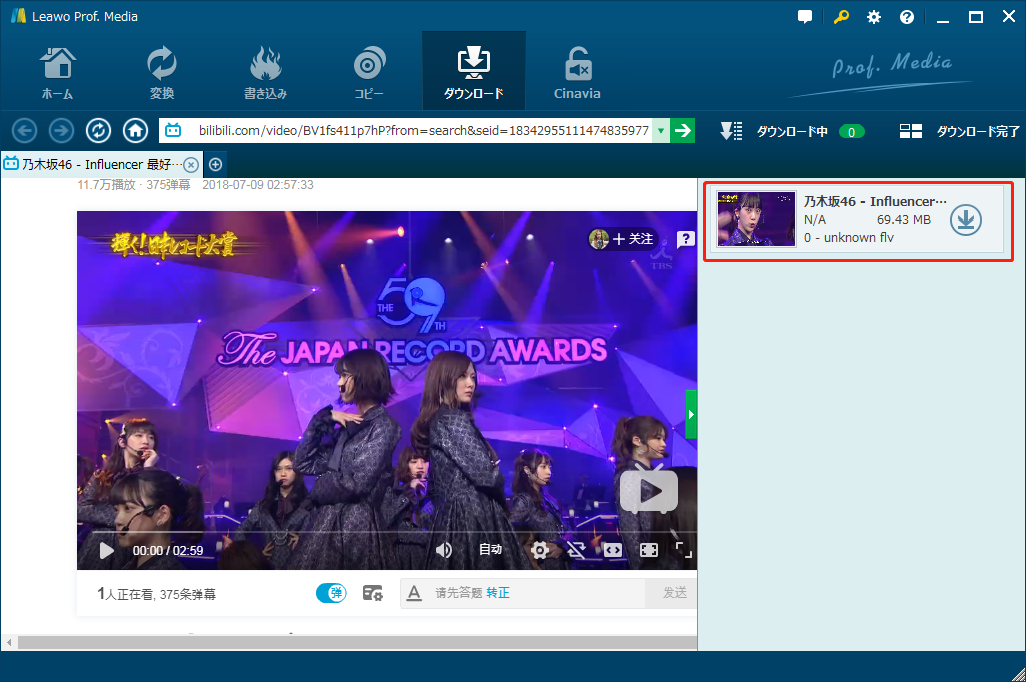Open the help question mark icon
This screenshot has height=682, width=1026.
[907, 17]
